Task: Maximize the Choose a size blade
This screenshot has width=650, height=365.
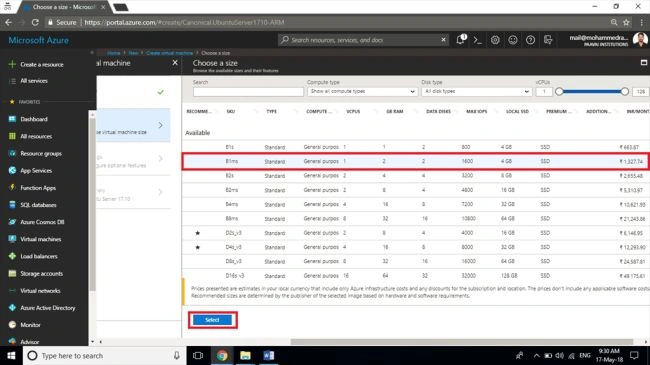Action: 644,62
